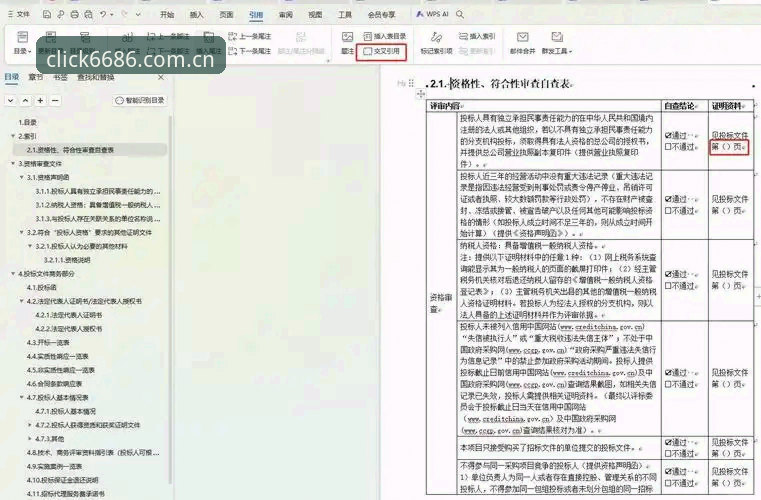Click the Undo arrow icon
Viewport: 761px width, 500px height.
point(103,15)
